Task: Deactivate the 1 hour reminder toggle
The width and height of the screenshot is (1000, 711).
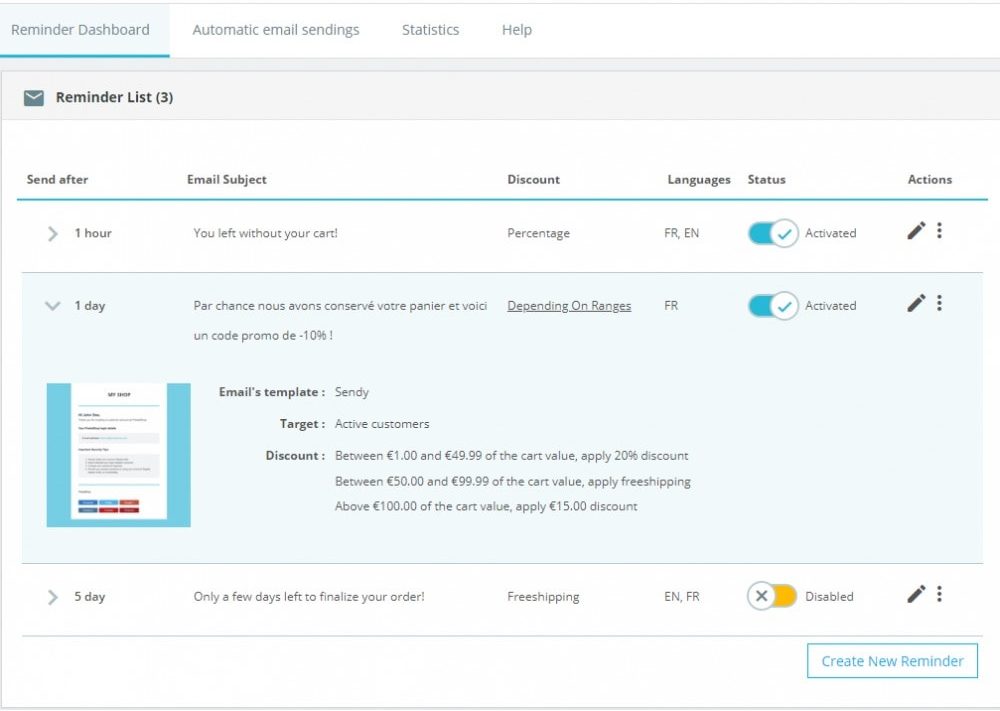Action: pos(773,234)
